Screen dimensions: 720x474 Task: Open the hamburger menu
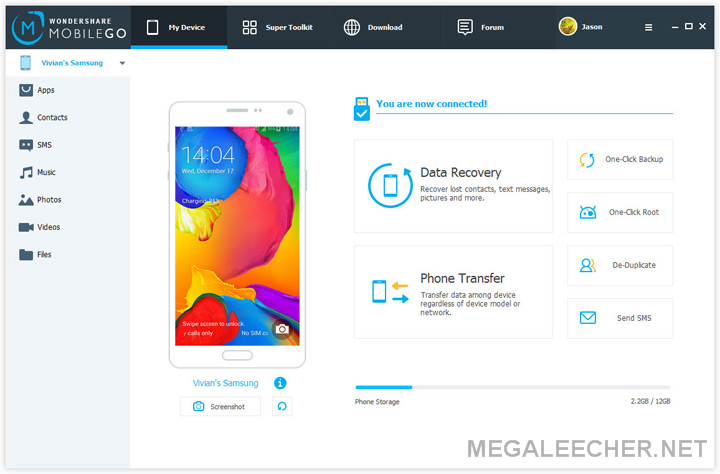[648, 28]
